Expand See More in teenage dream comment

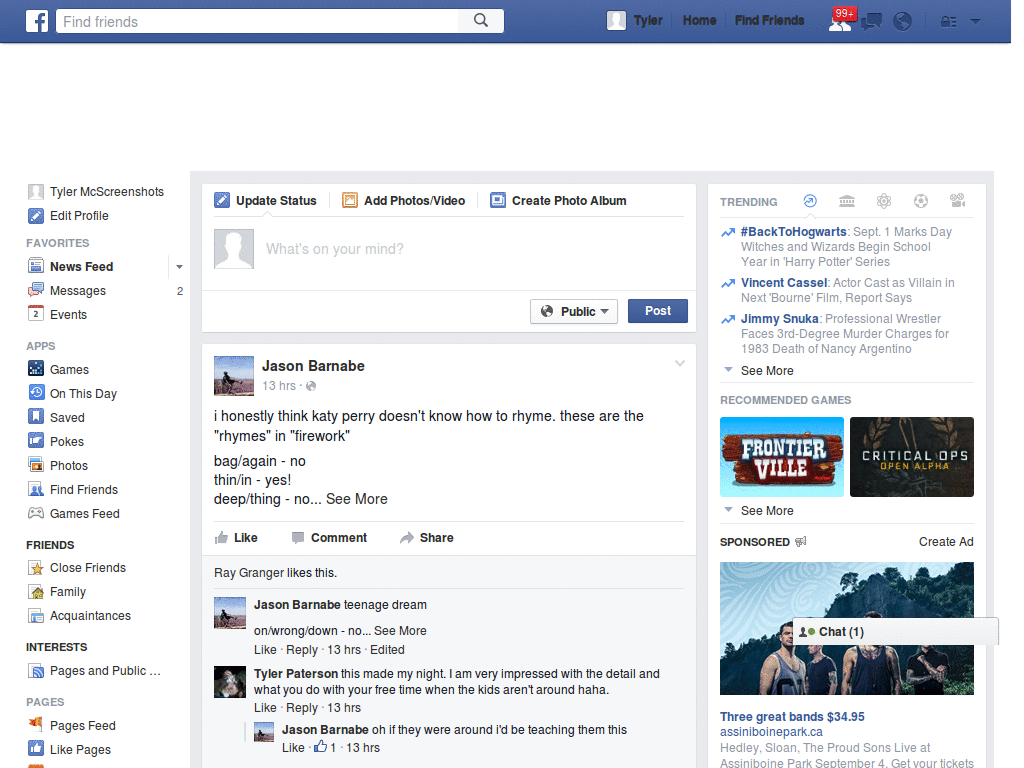[x=400, y=631]
